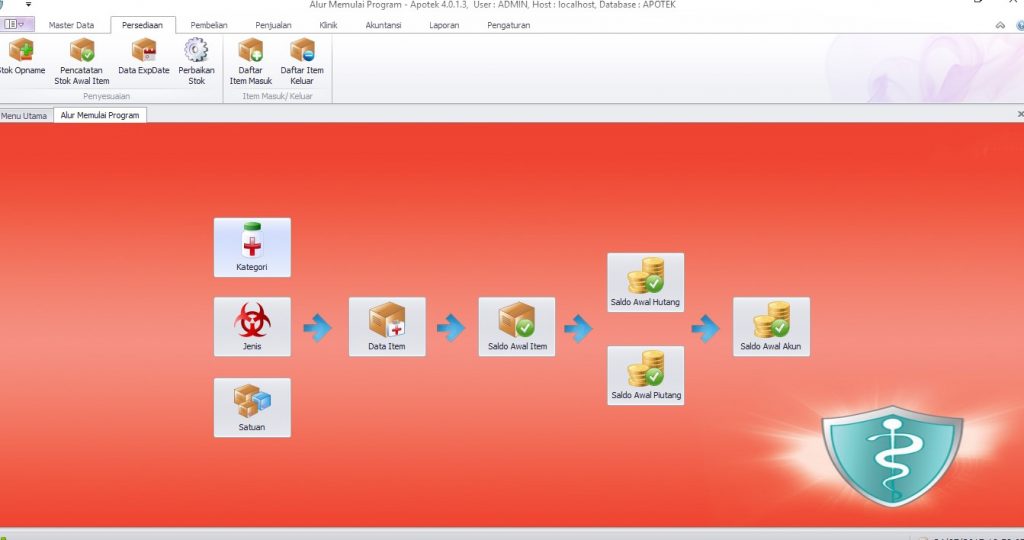
Task: Collapse the ribbon with the chevron arrow
Action: coord(1001,25)
